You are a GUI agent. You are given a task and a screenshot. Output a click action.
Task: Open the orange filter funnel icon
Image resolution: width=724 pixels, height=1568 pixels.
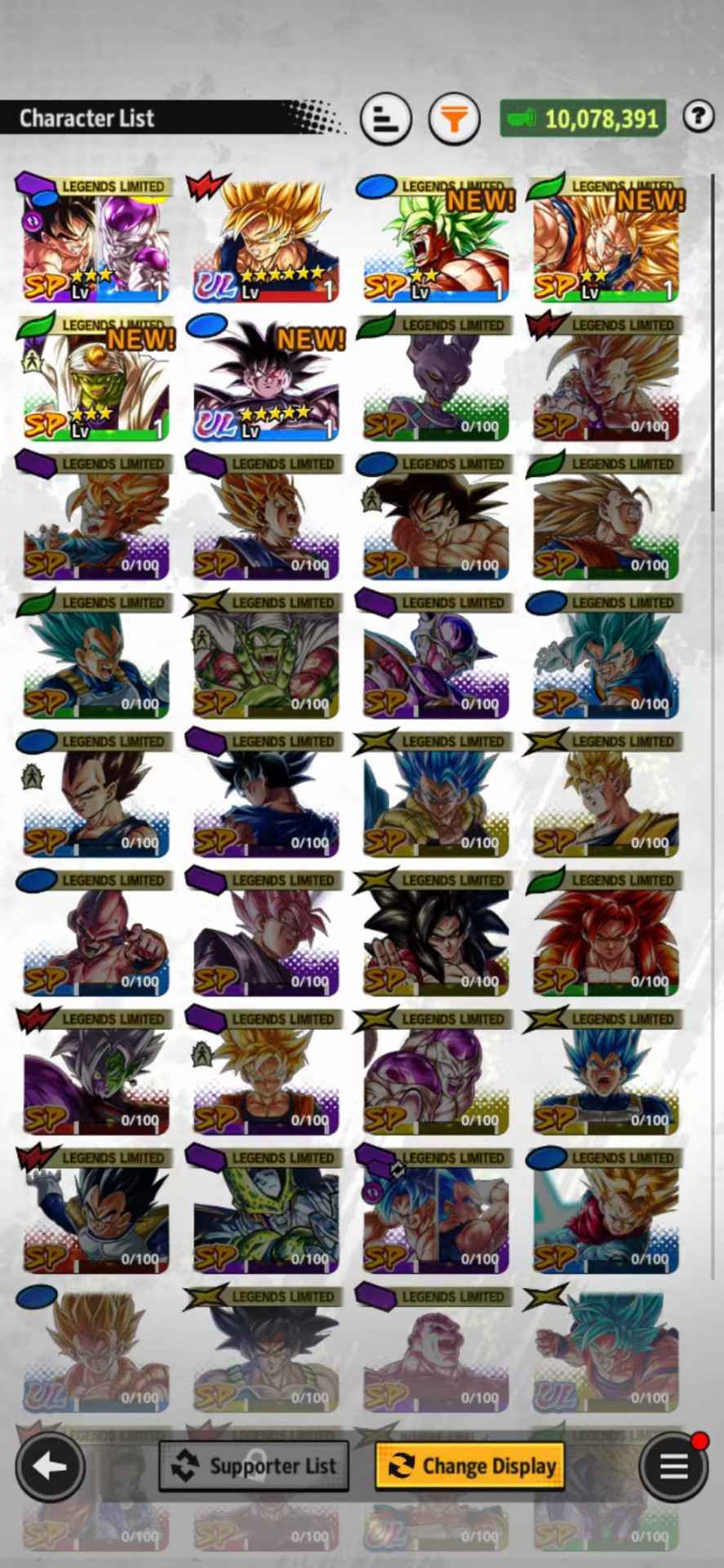pyautogui.click(x=455, y=119)
